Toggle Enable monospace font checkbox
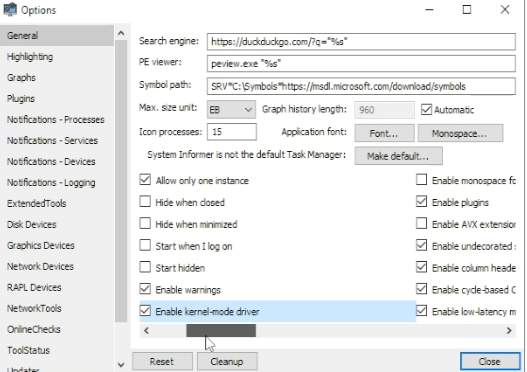Image resolution: width=527 pixels, height=372 pixels. pyautogui.click(x=421, y=180)
